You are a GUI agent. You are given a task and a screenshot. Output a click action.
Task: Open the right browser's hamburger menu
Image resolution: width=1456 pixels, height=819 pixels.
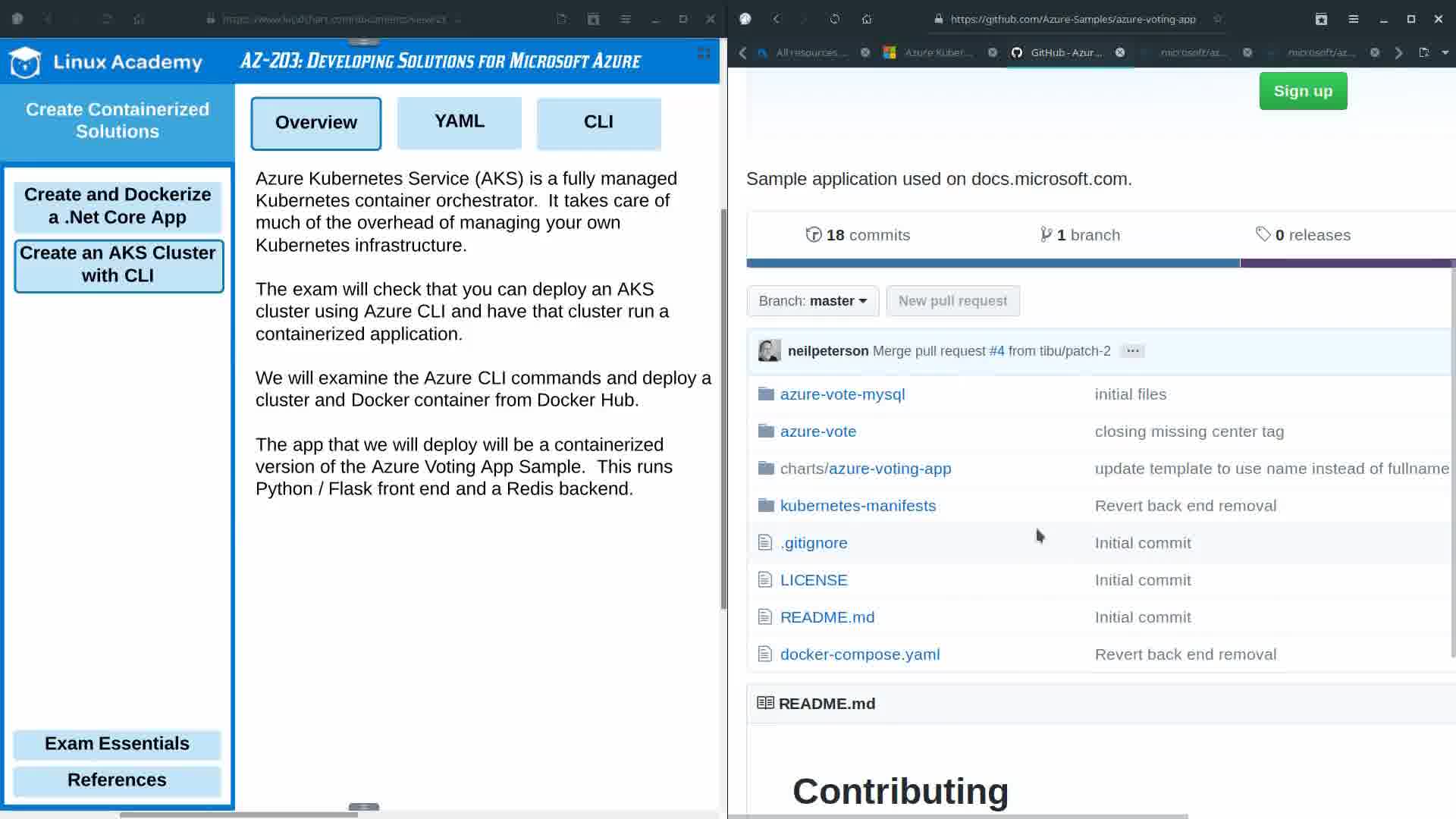(x=1353, y=19)
